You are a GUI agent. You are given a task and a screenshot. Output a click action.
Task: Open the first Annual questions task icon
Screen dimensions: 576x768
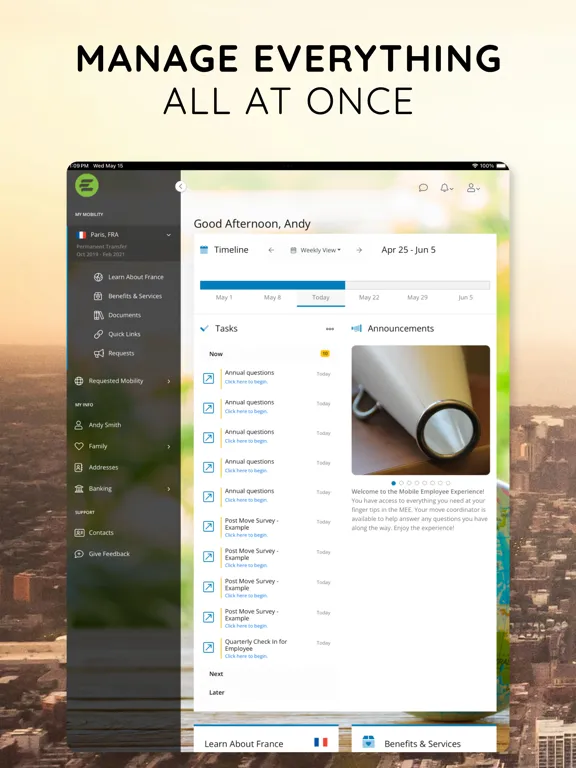pyautogui.click(x=209, y=378)
